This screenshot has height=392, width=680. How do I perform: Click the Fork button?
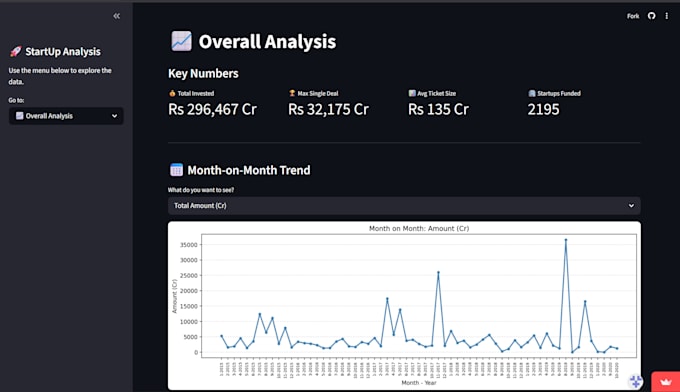633,16
